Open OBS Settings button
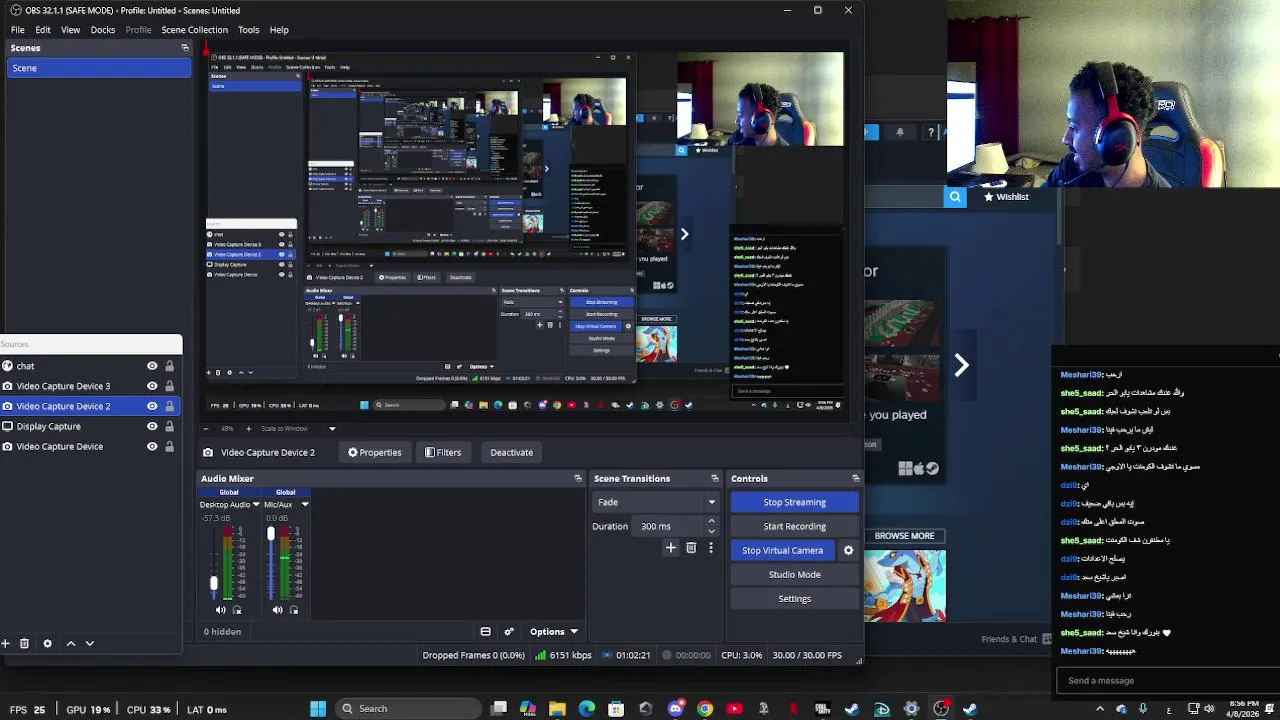The image size is (1280, 720). pyautogui.click(x=795, y=598)
